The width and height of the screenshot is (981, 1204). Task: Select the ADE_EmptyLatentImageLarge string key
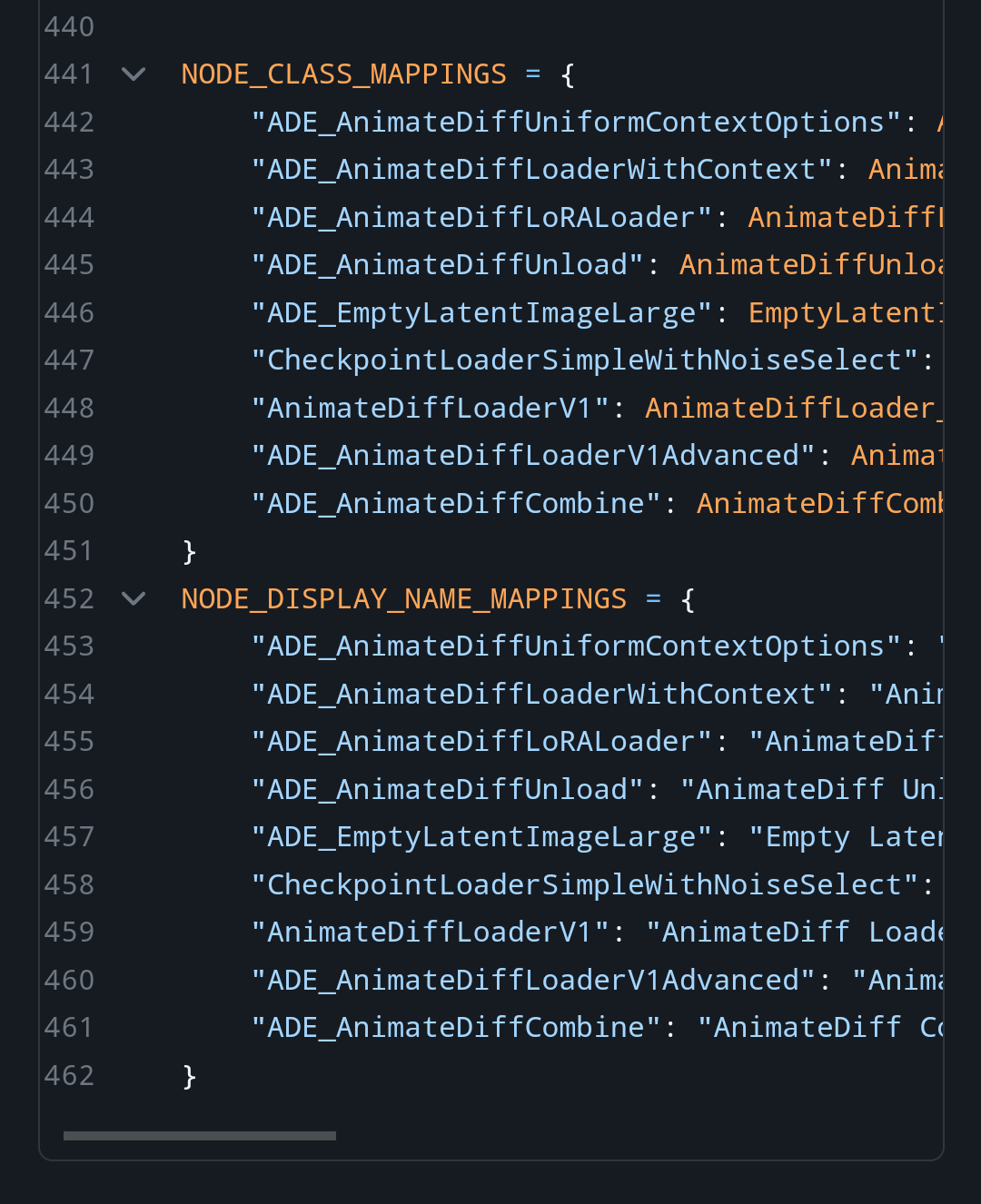point(481,311)
